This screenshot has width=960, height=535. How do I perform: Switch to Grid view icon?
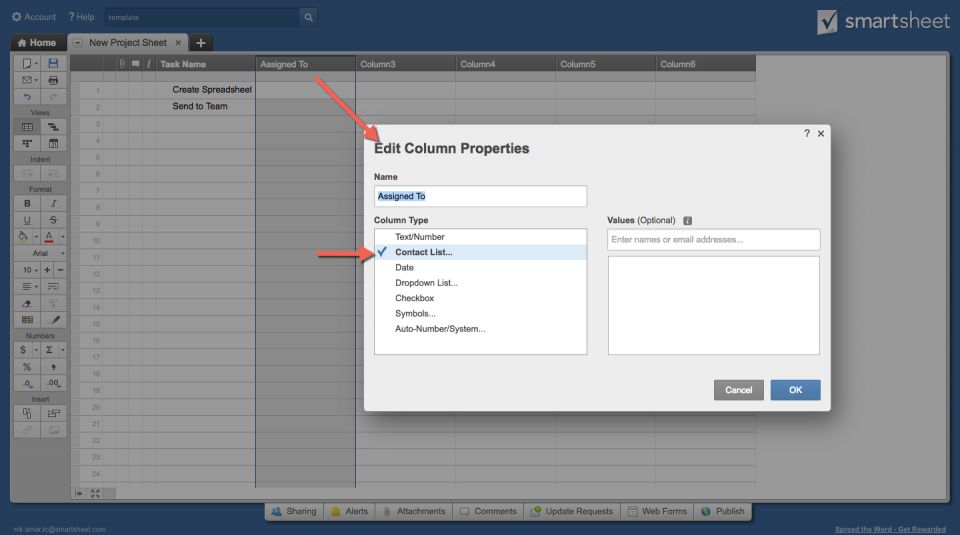pos(27,127)
